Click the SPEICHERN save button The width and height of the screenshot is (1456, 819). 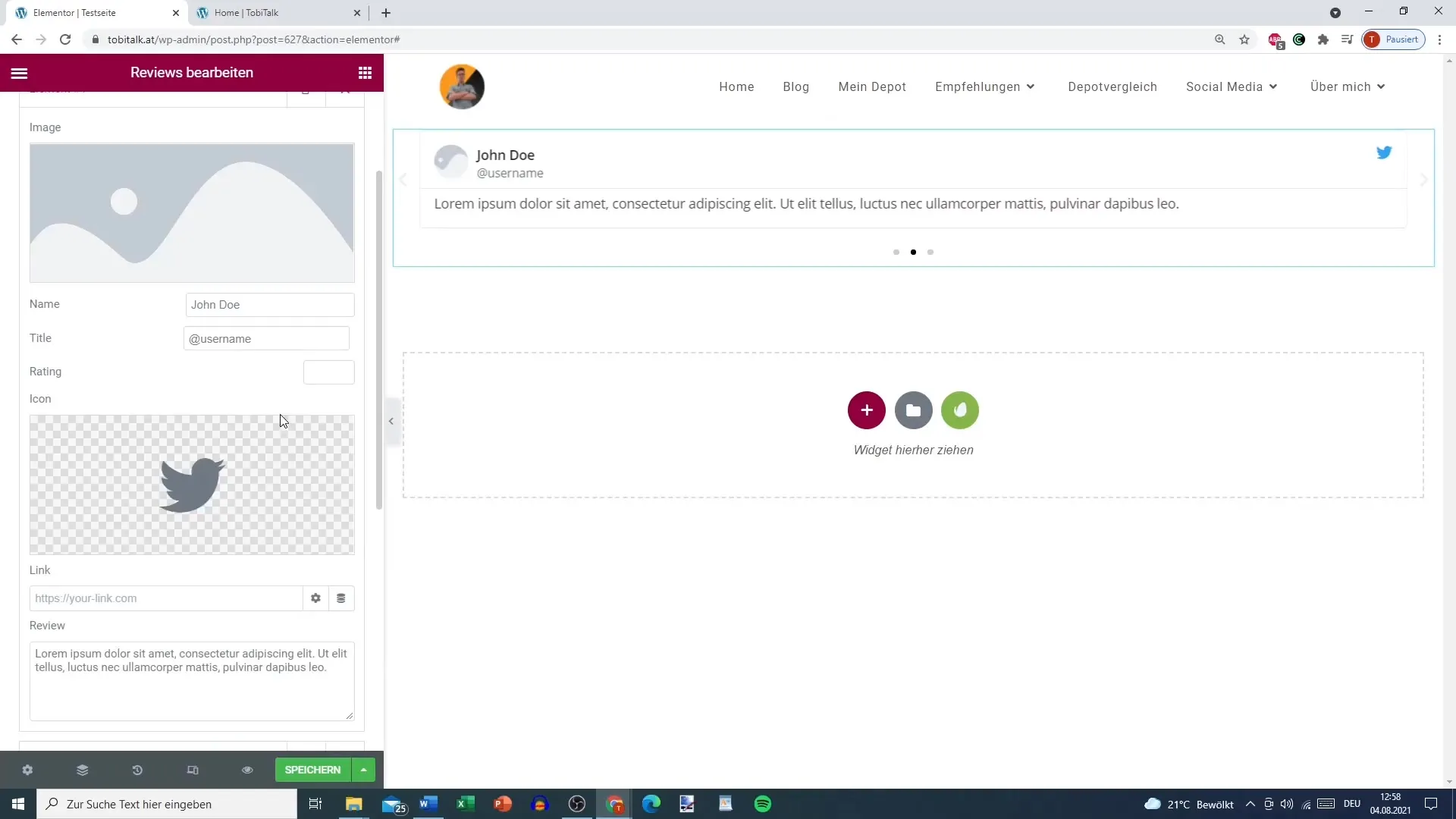[312, 770]
